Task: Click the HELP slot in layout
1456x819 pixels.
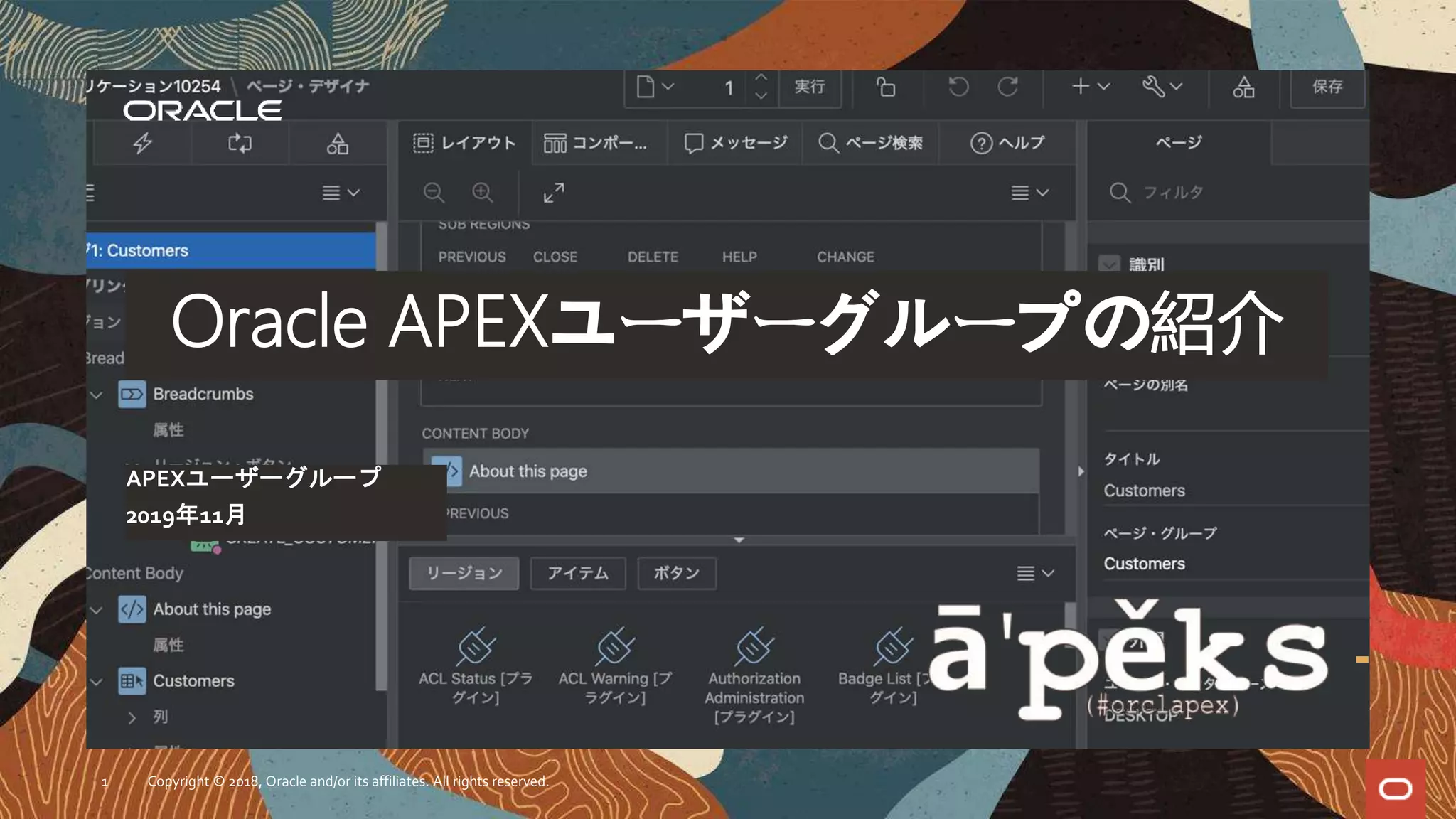Action: 739,257
